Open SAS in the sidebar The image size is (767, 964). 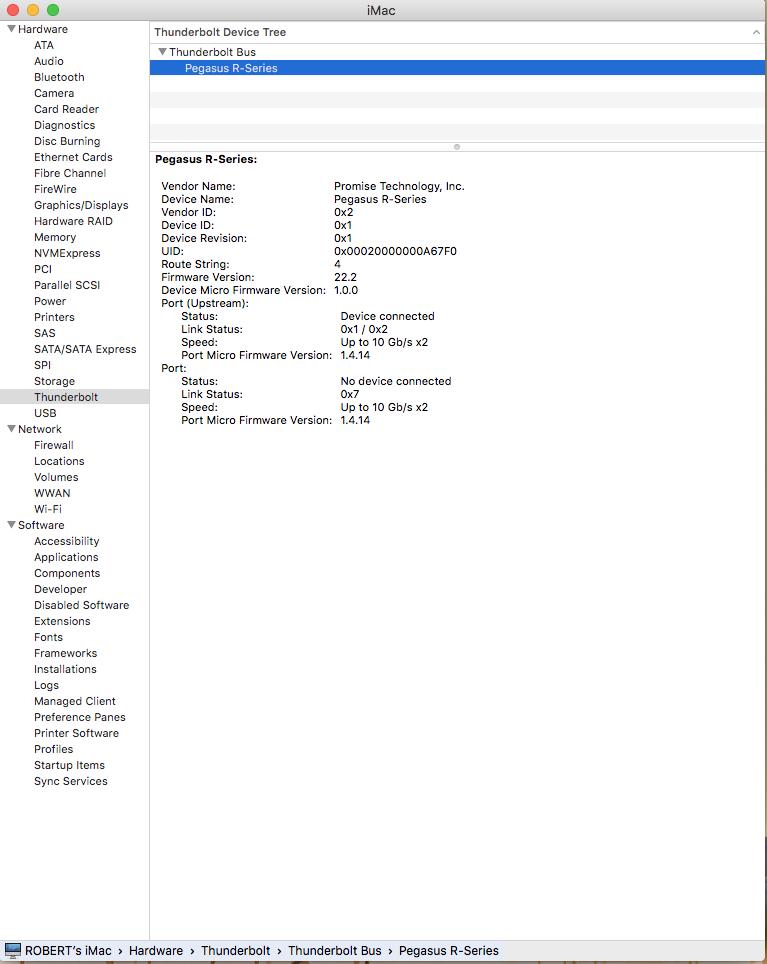[44, 333]
